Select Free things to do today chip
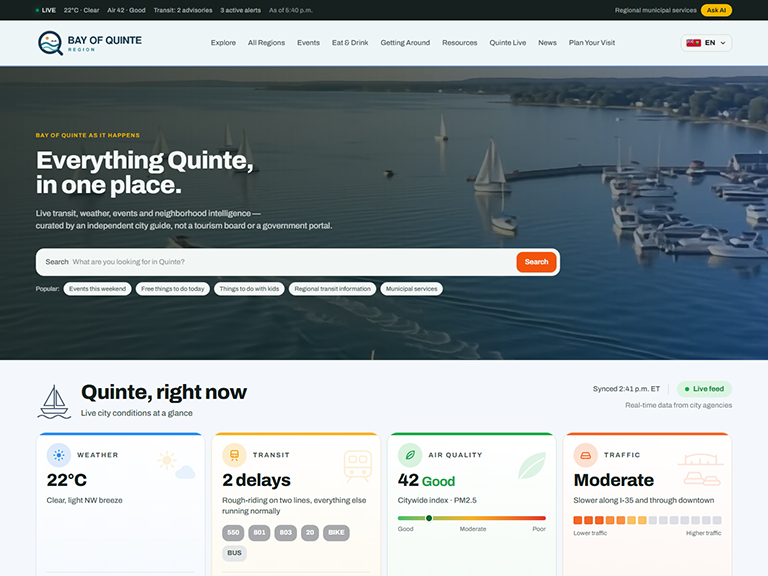Viewport: 768px width, 576px height. 173,289
